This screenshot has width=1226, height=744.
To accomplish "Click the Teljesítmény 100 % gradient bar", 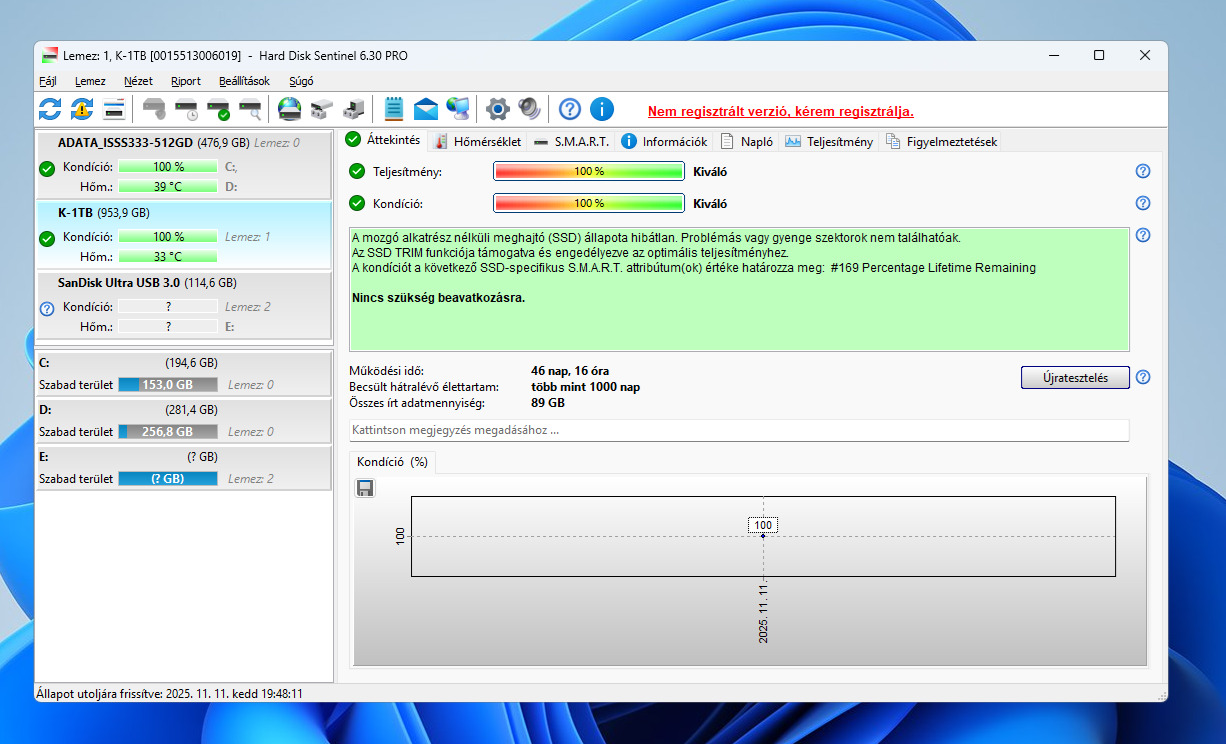I will 589,171.
